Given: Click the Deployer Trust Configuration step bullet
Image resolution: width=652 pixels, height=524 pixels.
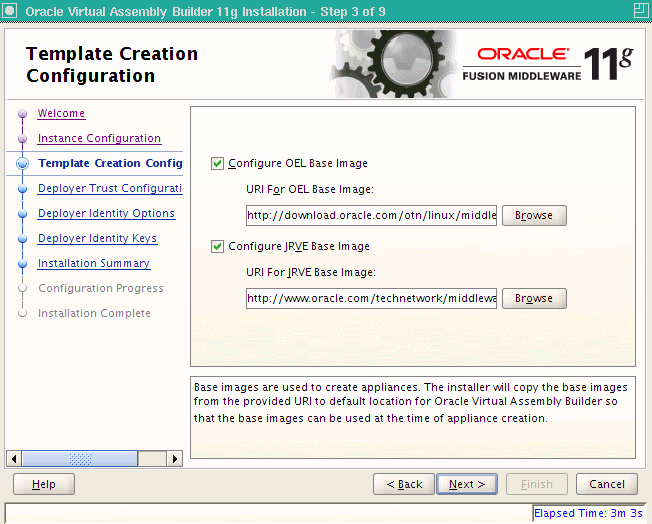Looking at the screenshot, I should [x=22, y=188].
